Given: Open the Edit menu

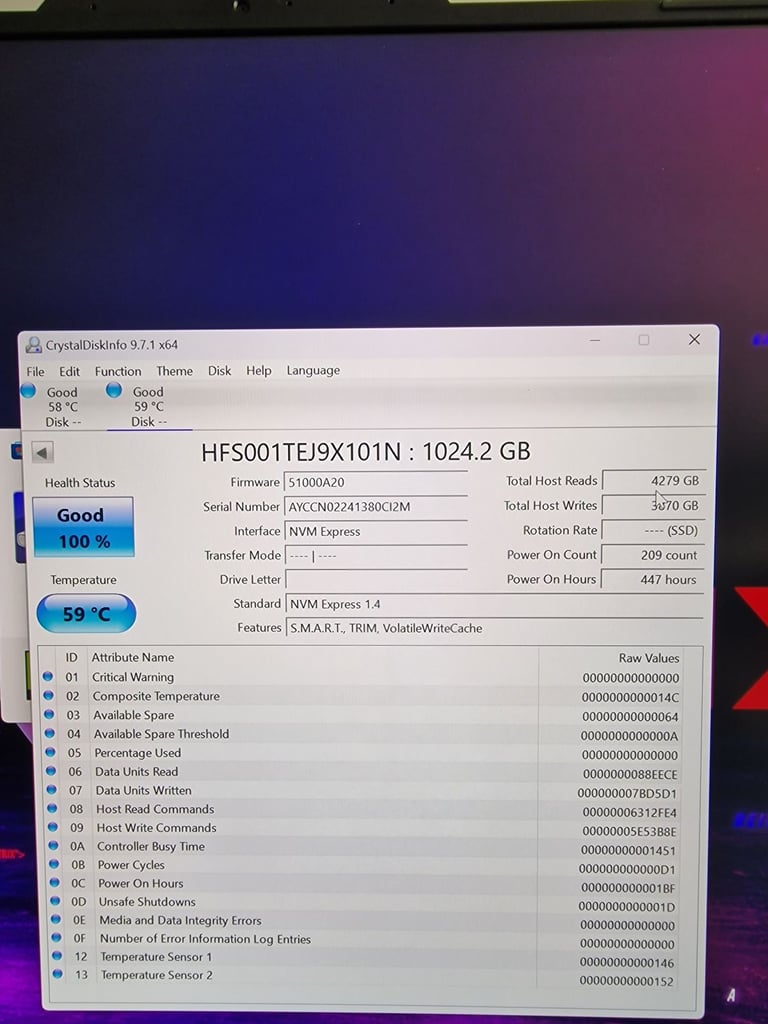Looking at the screenshot, I should click(69, 372).
